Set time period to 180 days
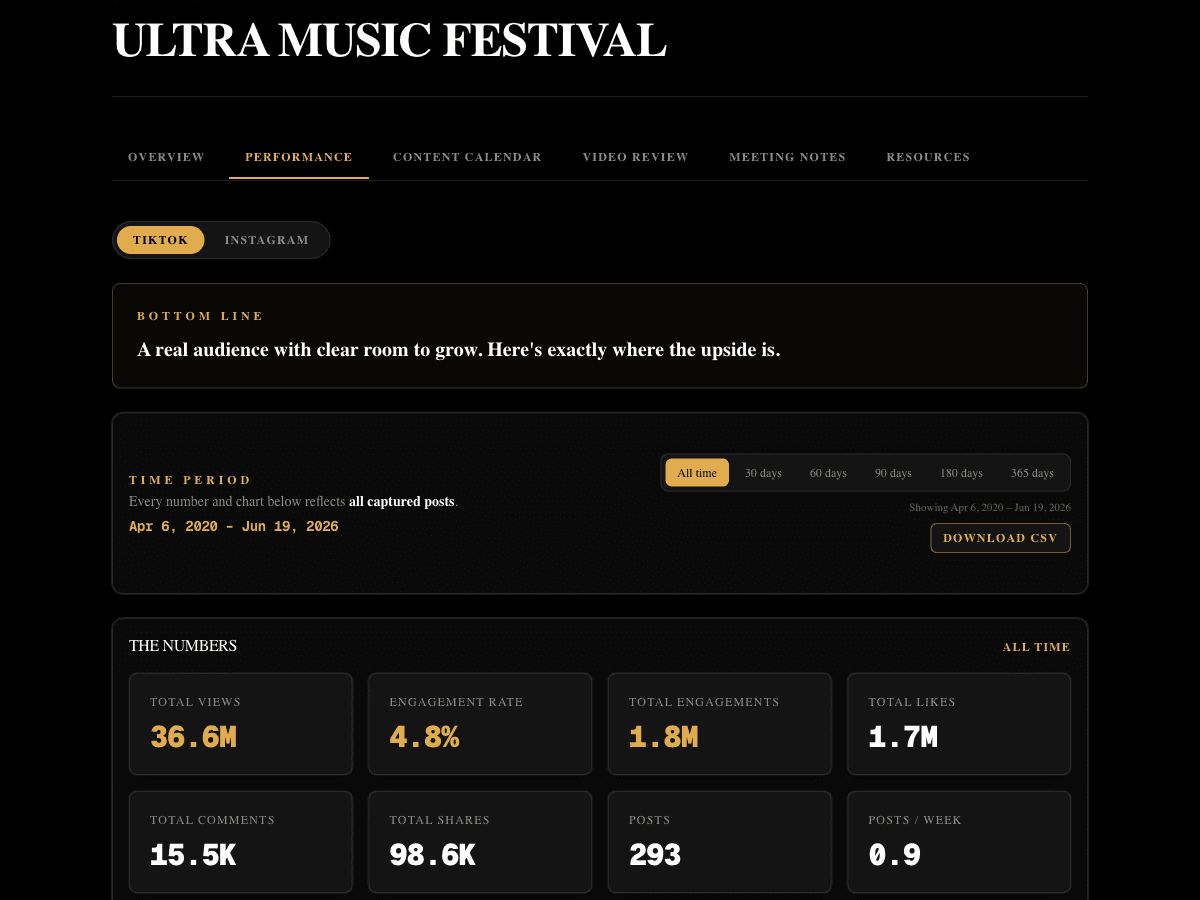1200x900 pixels. coord(961,473)
